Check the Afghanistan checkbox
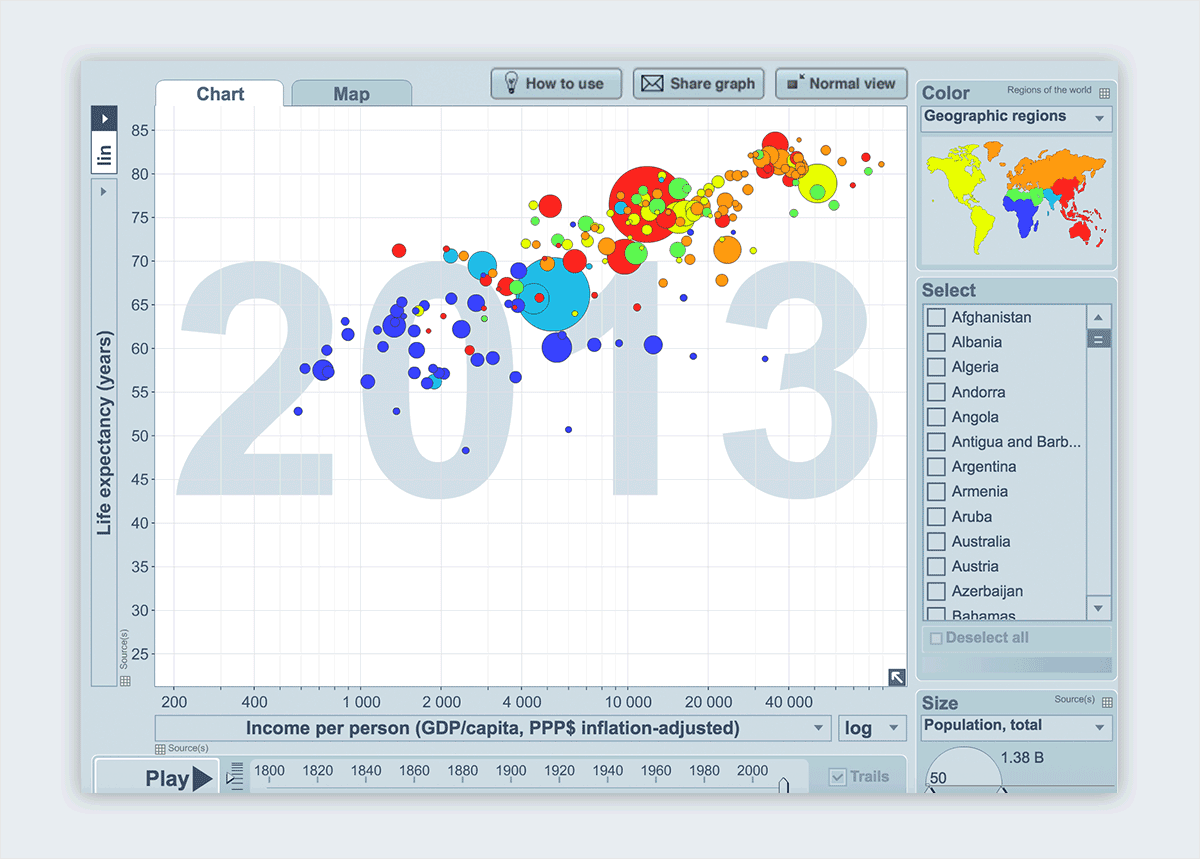Screen dimensions: 1200x859 point(936,316)
